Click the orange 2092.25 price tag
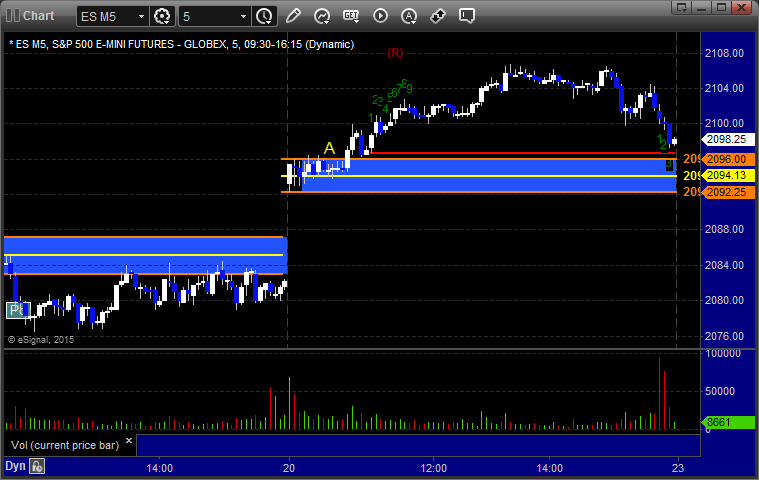Screen dimensions: 759x480 point(729,192)
